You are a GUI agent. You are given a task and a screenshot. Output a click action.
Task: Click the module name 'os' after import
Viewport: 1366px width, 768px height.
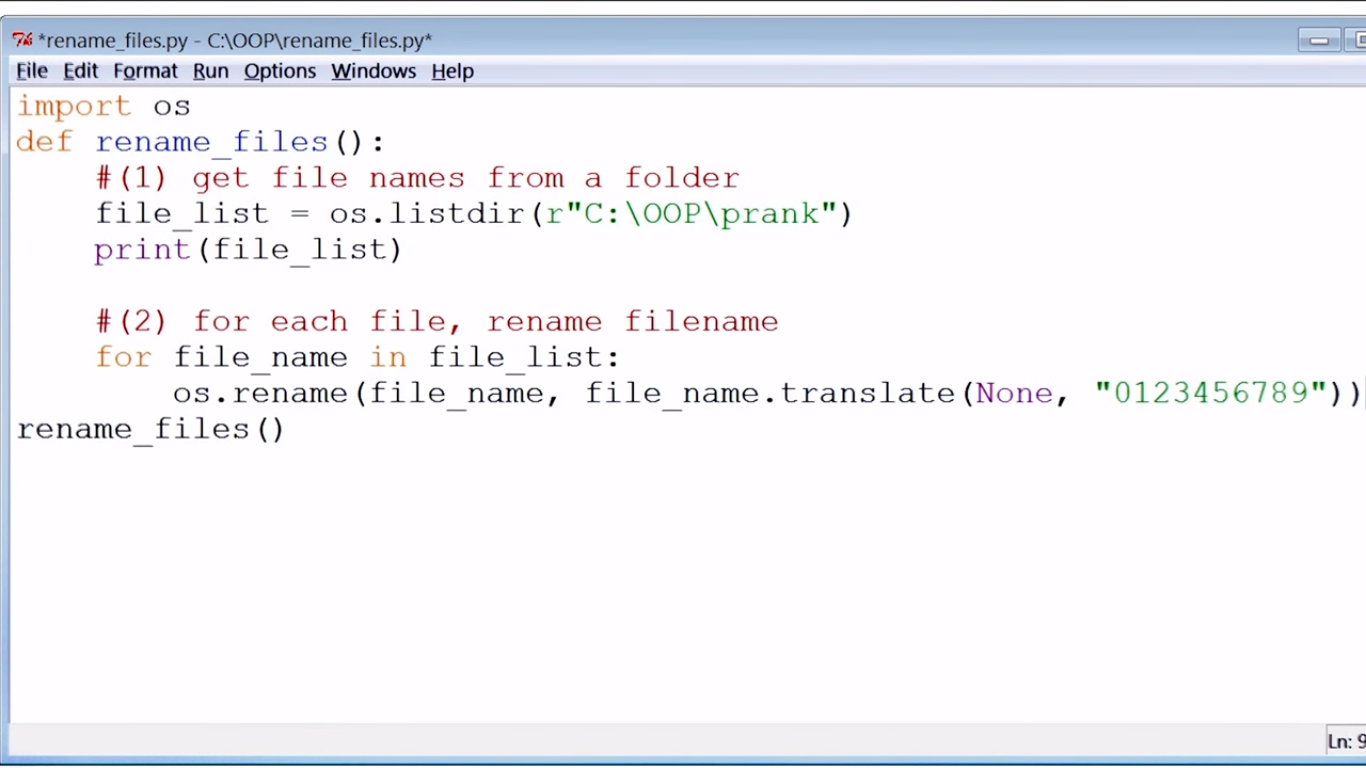point(172,106)
